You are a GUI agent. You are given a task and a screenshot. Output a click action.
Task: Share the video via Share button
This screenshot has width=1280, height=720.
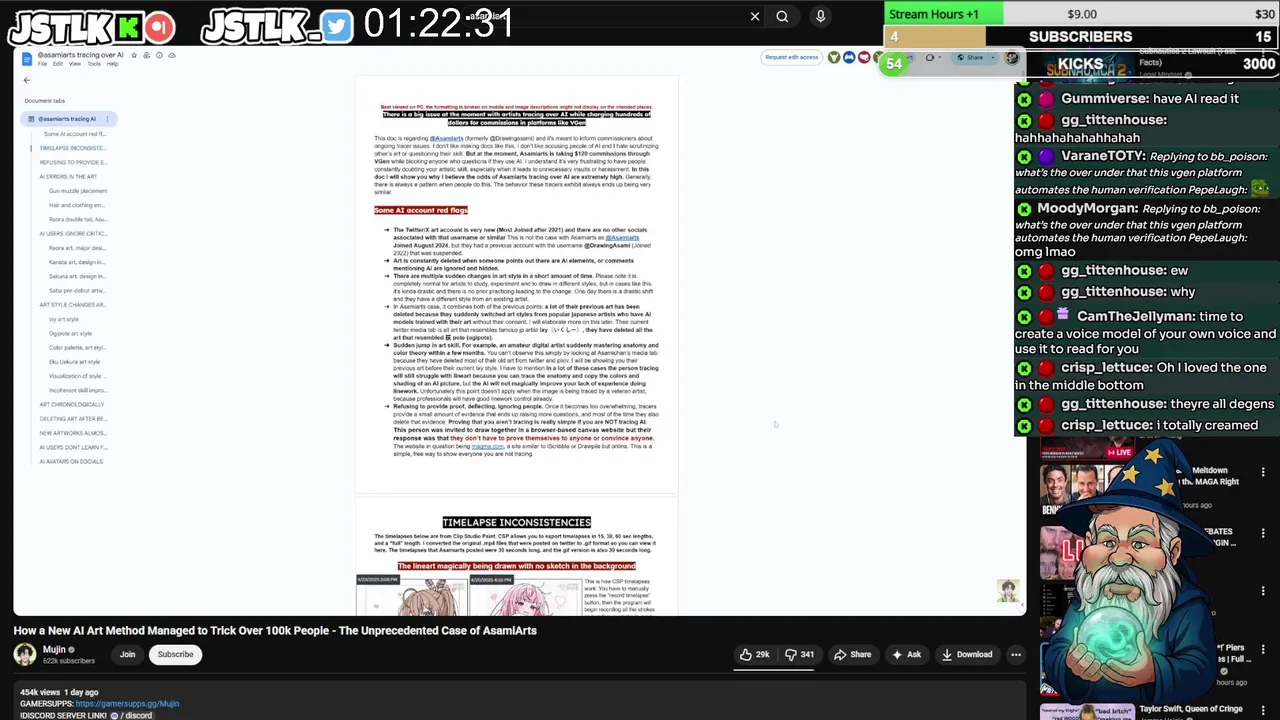852,655
